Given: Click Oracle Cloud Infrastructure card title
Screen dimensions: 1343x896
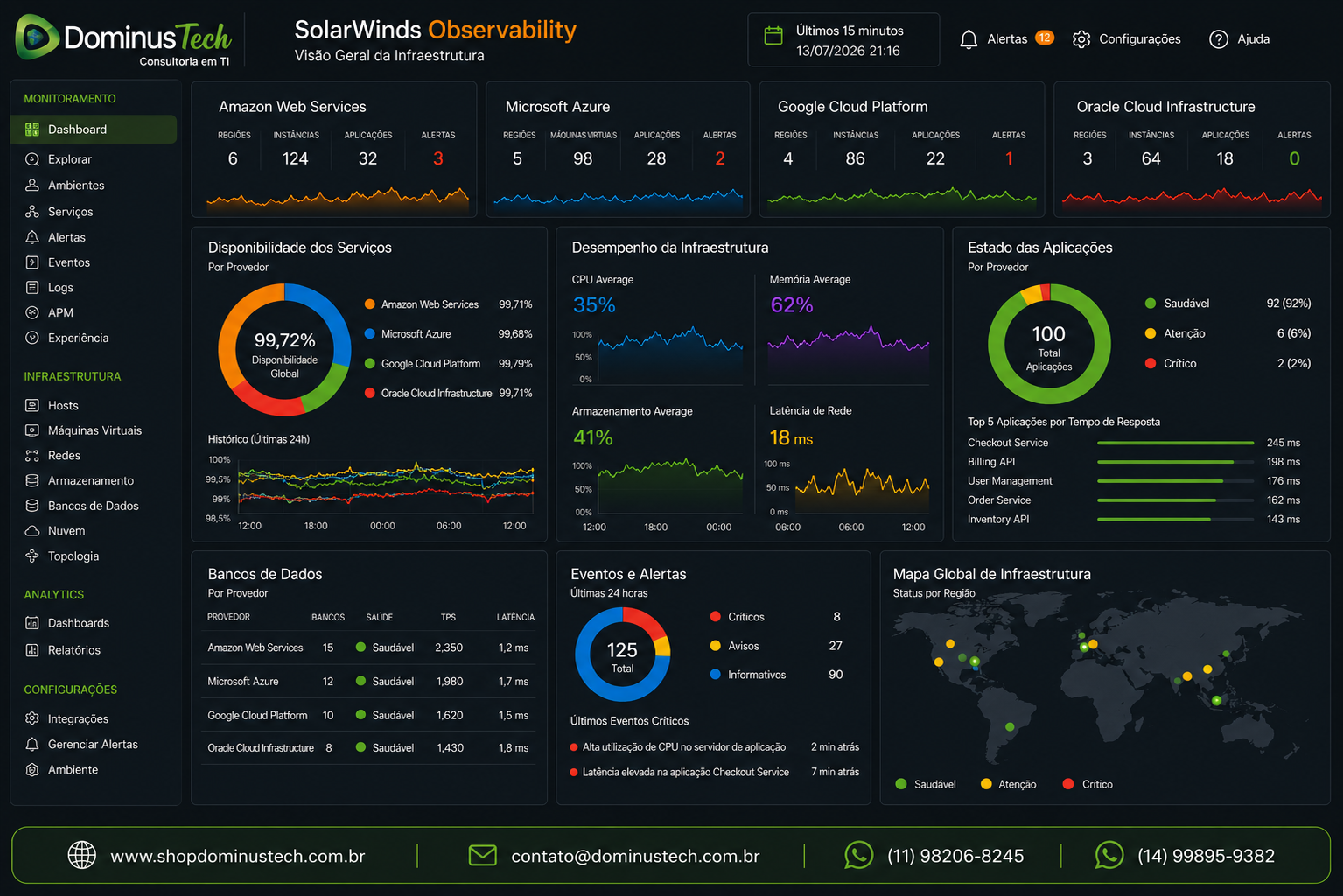Looking at the screenshot, I should point(1165,107).
